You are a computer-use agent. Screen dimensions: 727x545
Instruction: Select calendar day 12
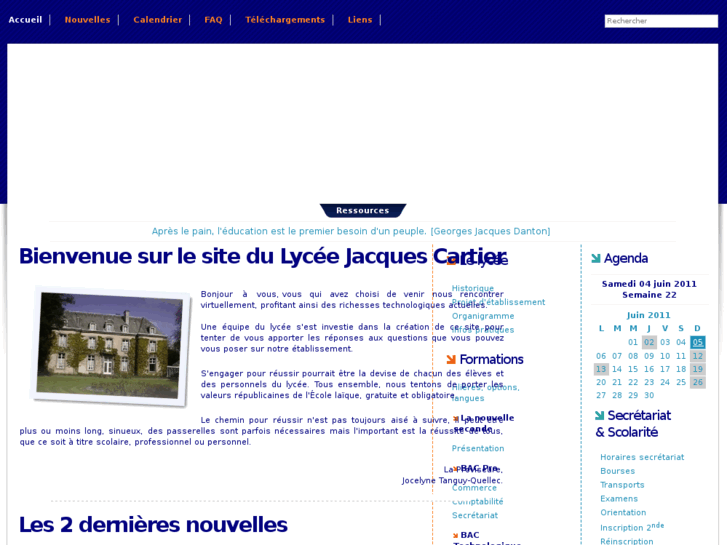pos(698,356)
